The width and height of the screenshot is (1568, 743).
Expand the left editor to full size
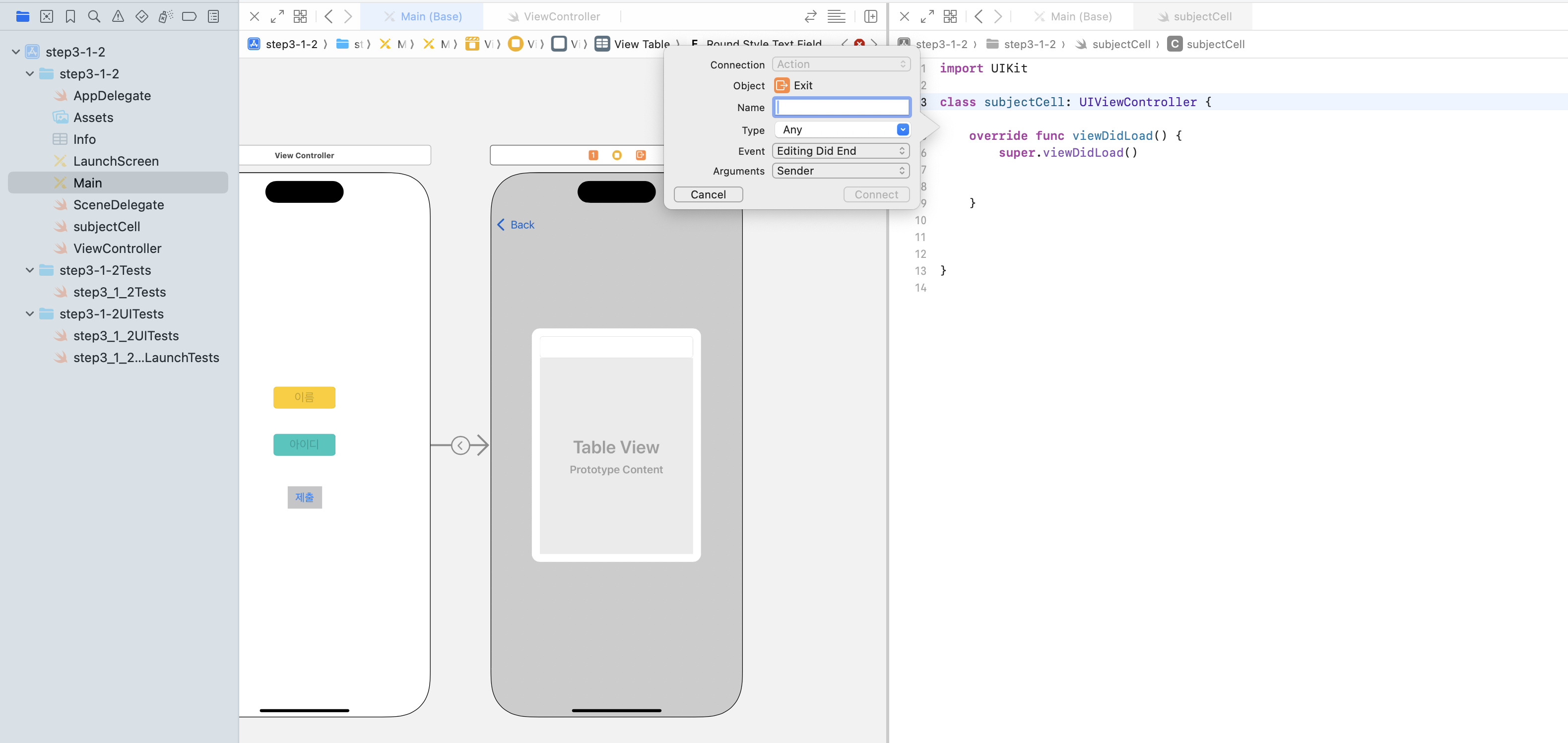coord(277,16)
